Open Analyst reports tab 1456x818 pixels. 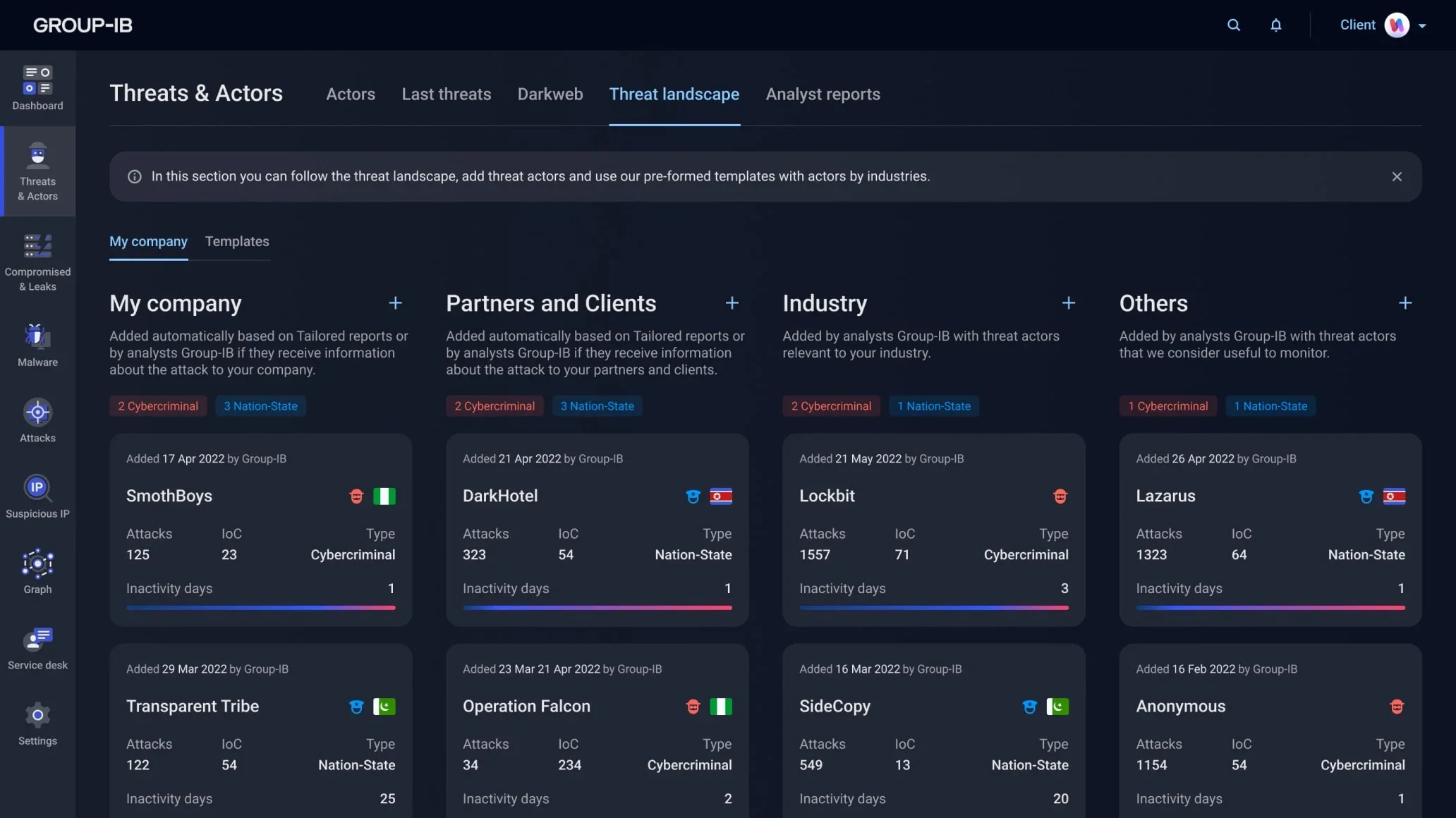coord(823,94)
